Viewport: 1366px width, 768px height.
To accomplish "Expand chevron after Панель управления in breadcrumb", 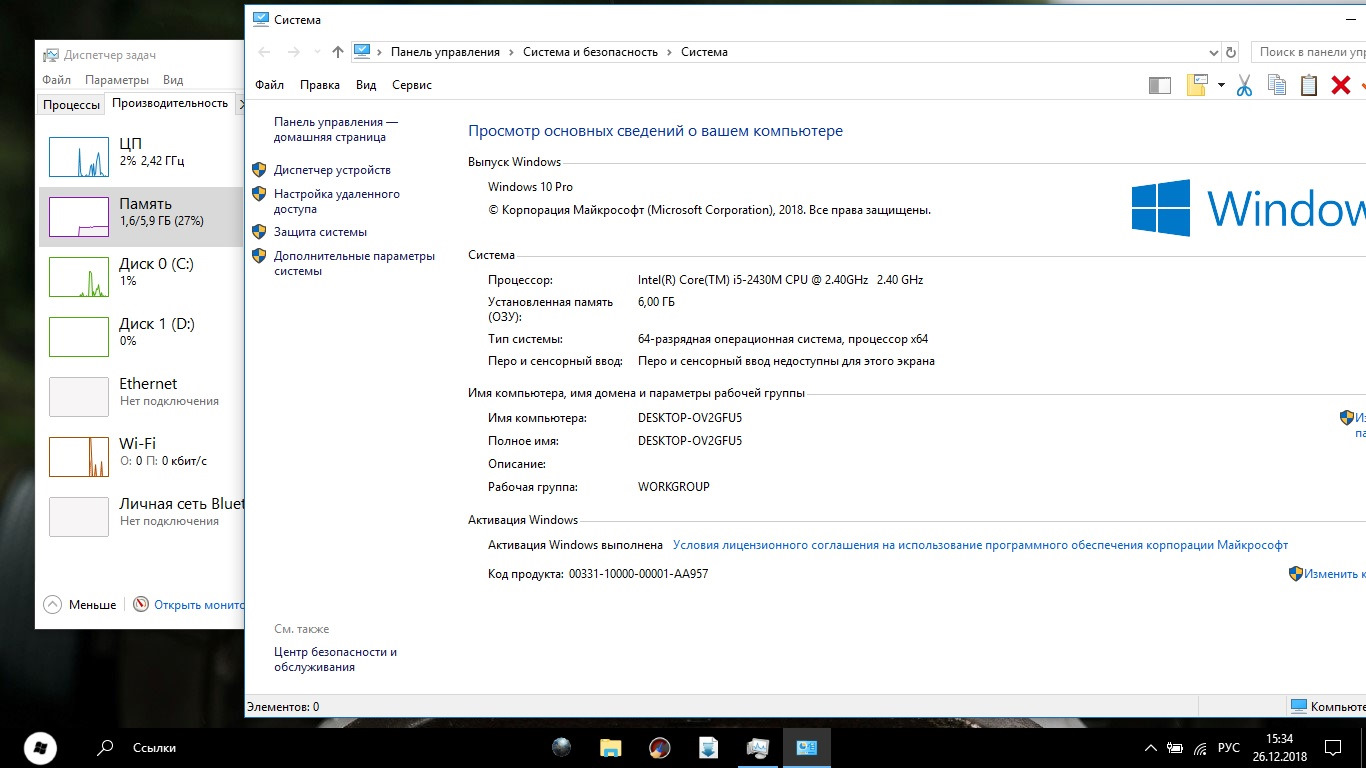I will click(511, 52).
